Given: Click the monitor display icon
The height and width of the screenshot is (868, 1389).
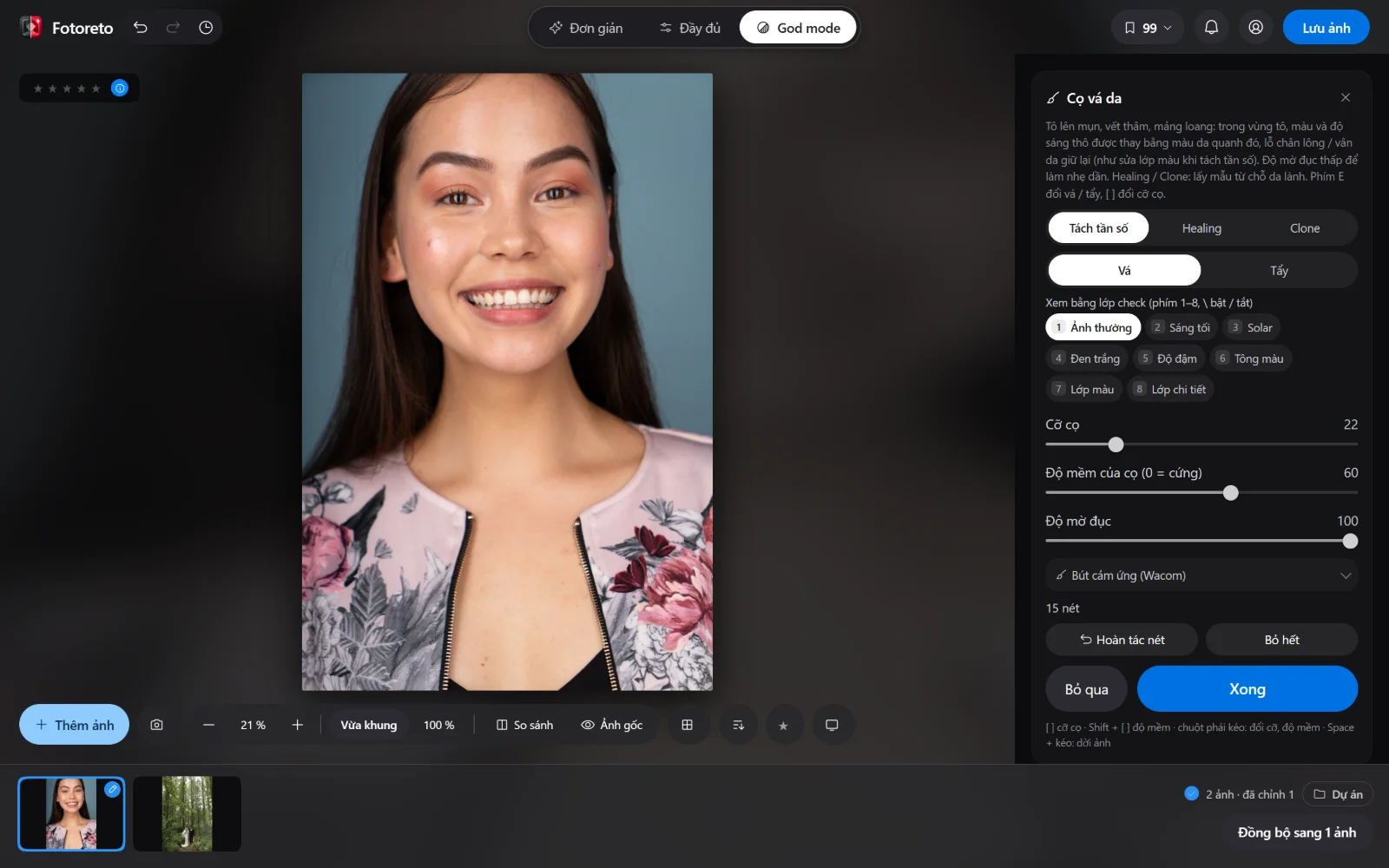Looking at the screenshot, I should click(832, 725).
